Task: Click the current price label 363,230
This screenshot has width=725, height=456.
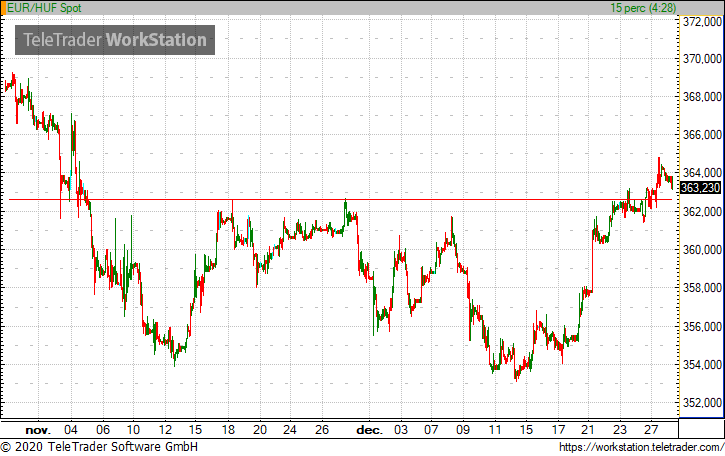Action: click(700, 188)
